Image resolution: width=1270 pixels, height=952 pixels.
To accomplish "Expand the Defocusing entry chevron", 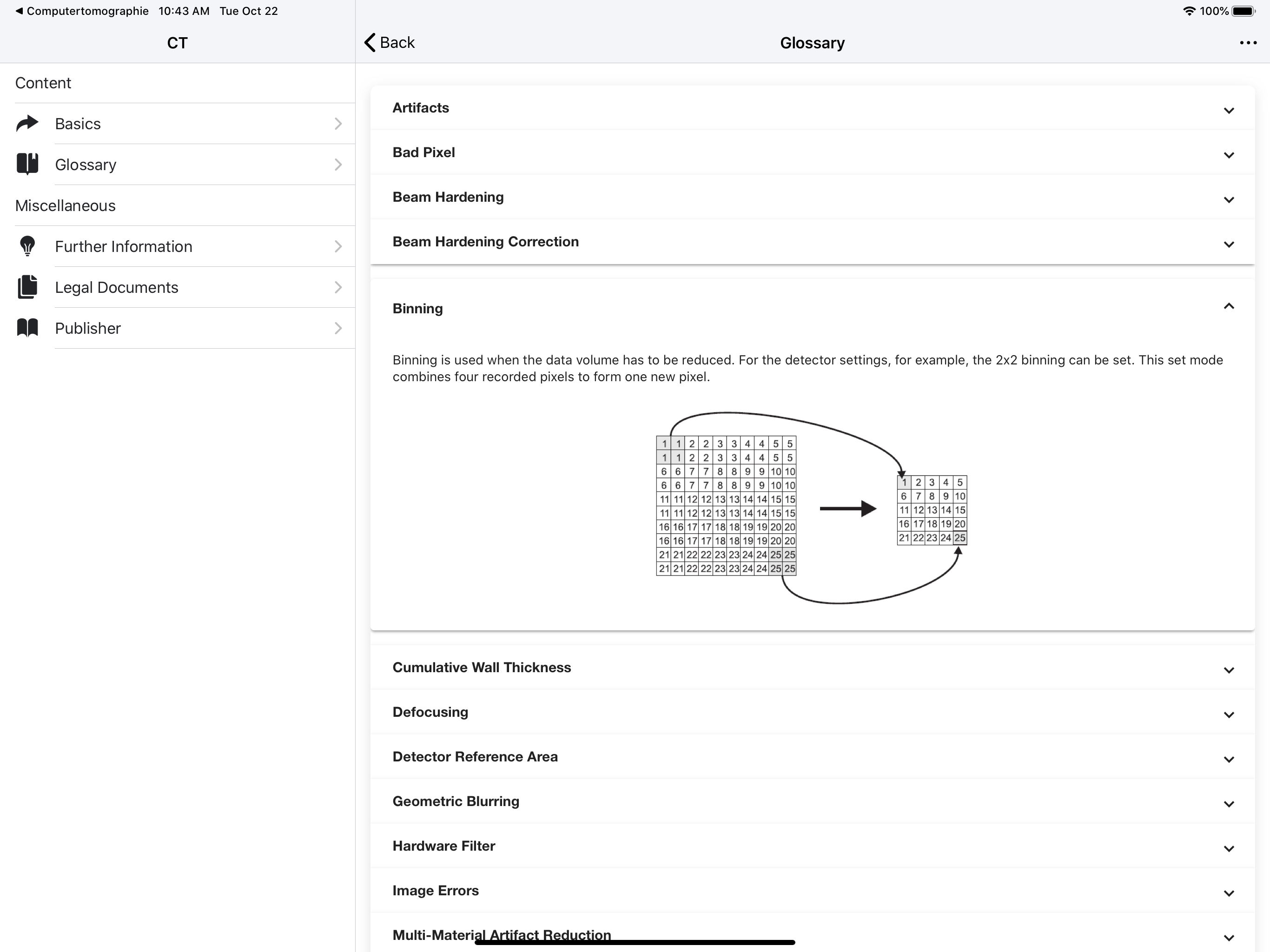I will (1228, 714).
